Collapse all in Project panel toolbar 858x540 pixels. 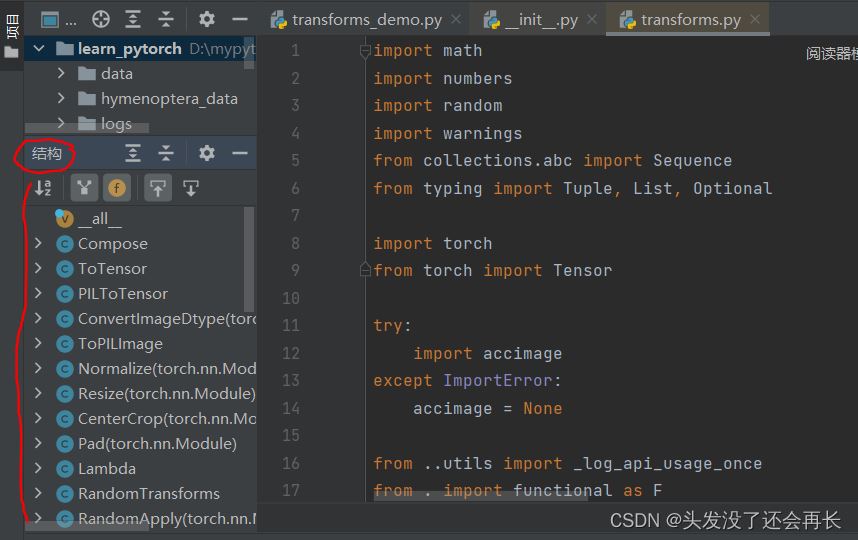(166, 19)
